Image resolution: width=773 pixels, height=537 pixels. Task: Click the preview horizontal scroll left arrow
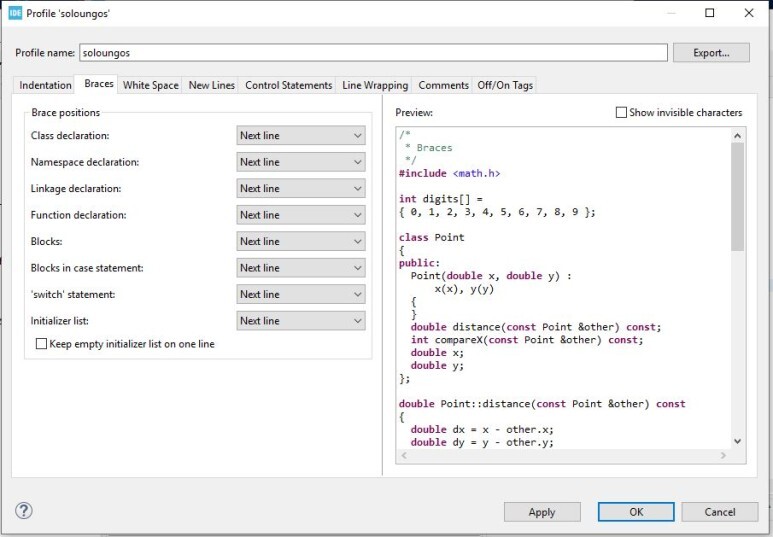click(404, 455)
